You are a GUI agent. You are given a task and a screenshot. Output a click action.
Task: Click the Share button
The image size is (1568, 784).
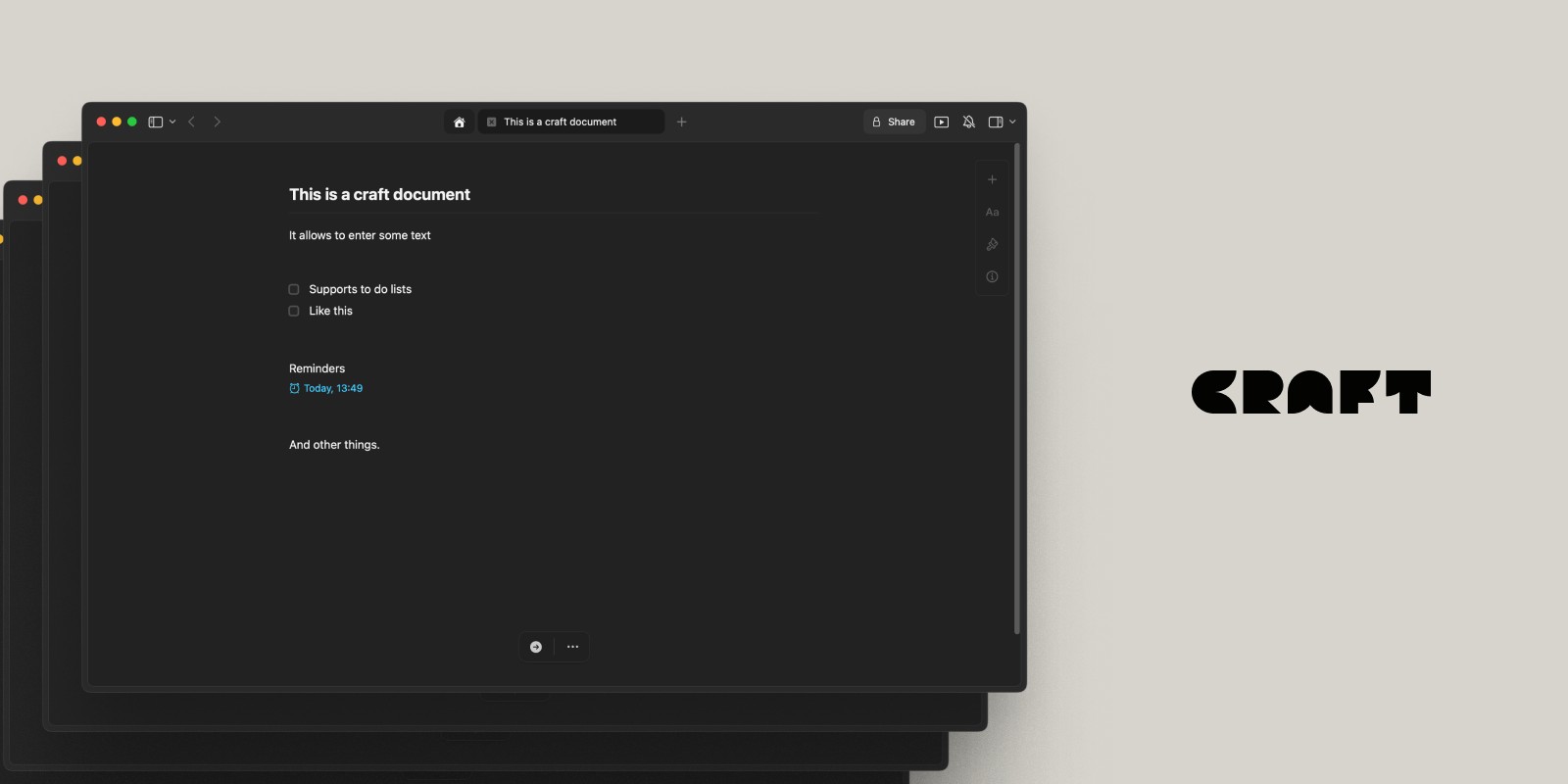click(x=894, y=122)
